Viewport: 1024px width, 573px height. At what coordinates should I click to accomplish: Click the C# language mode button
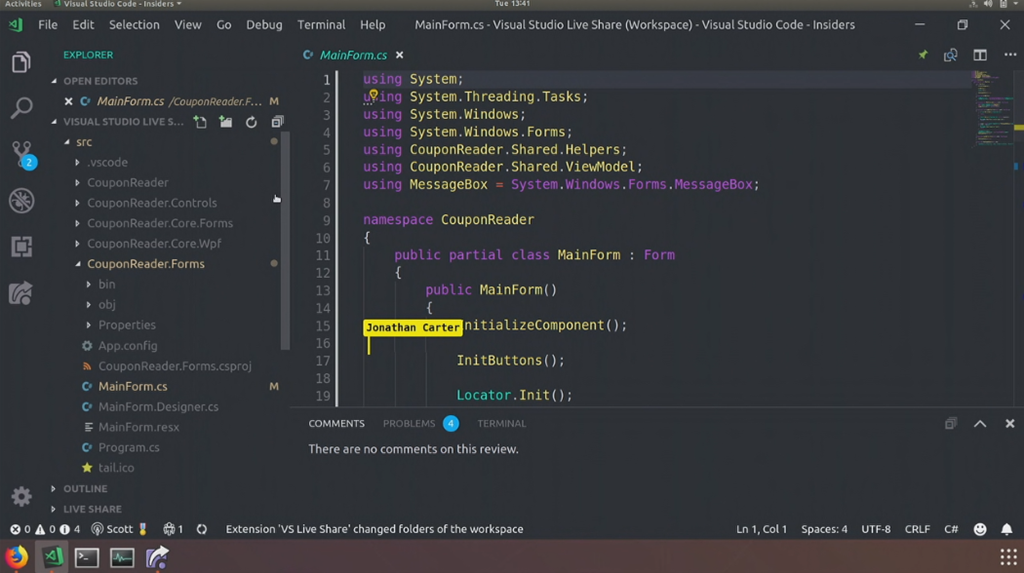point(951,529)
